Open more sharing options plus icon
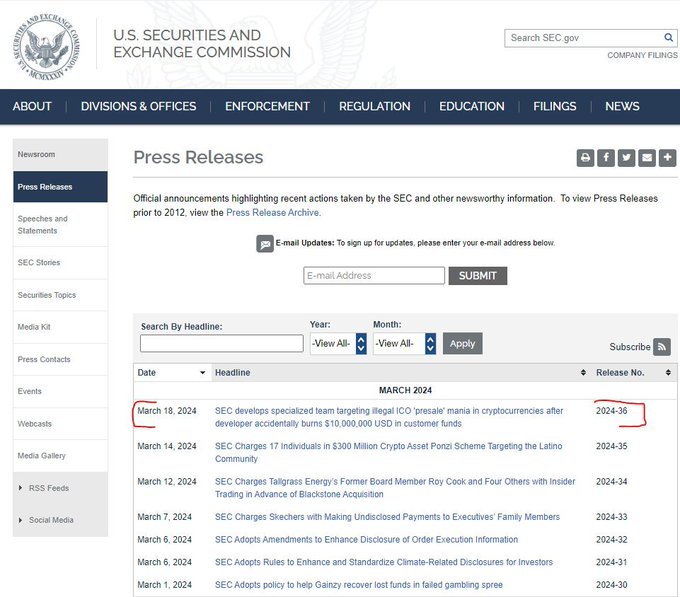The image size is (680, 597). [x=667, y=157]
